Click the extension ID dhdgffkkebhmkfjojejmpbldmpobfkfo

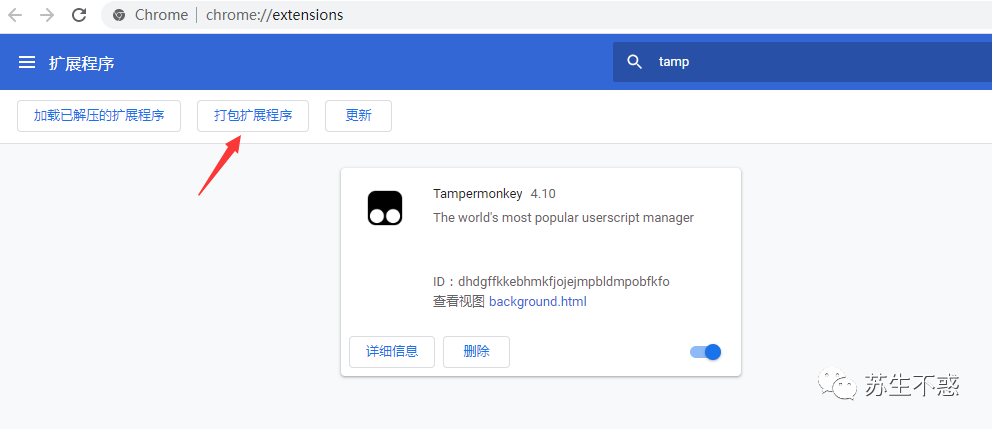(x=564, y=282)
